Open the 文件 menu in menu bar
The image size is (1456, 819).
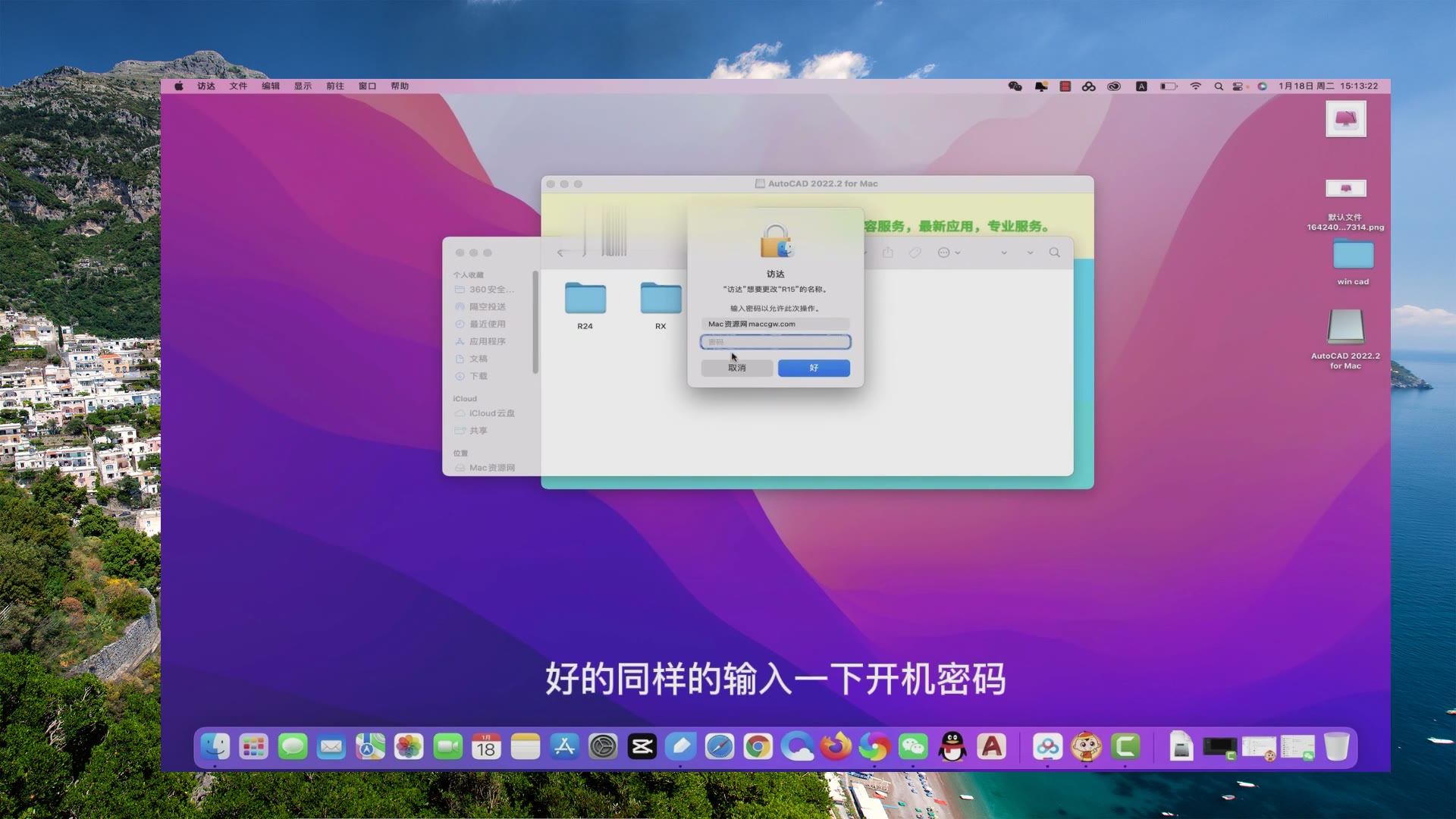click(x=238, y=86)
